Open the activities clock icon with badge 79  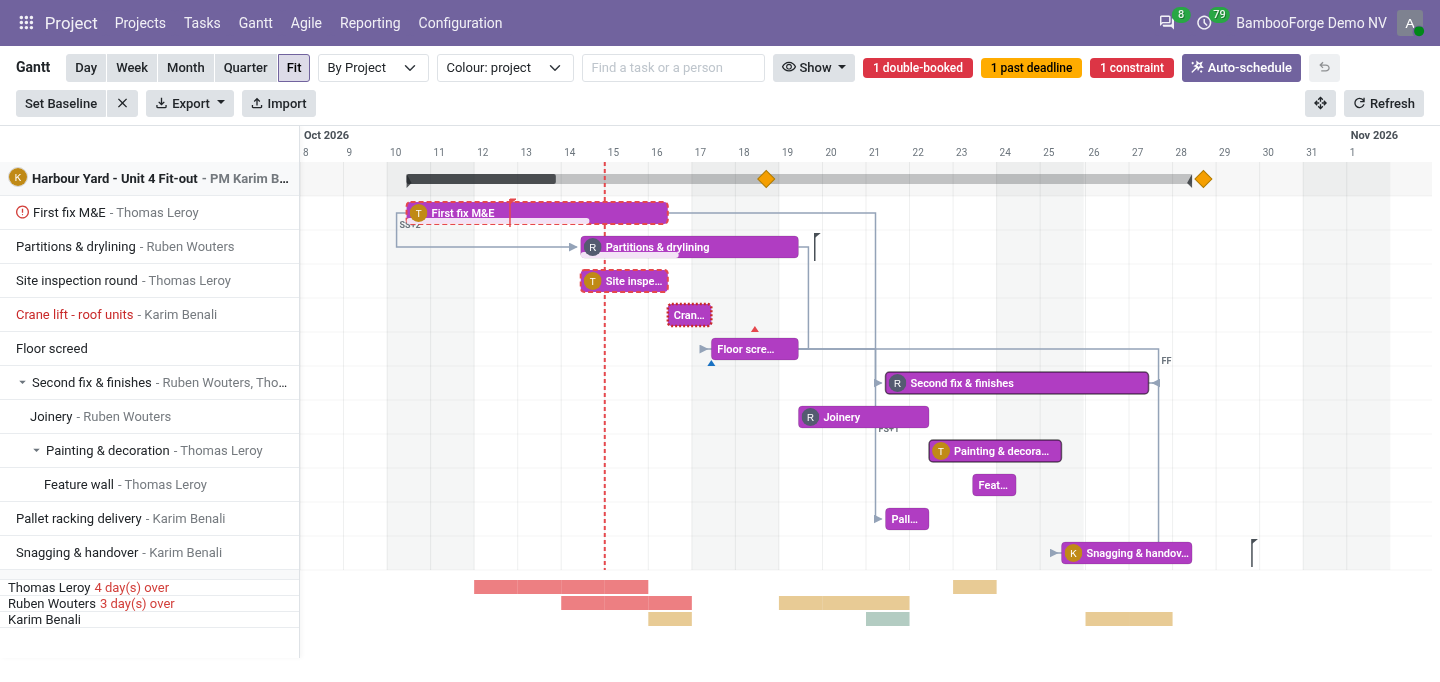[1204, 23]
